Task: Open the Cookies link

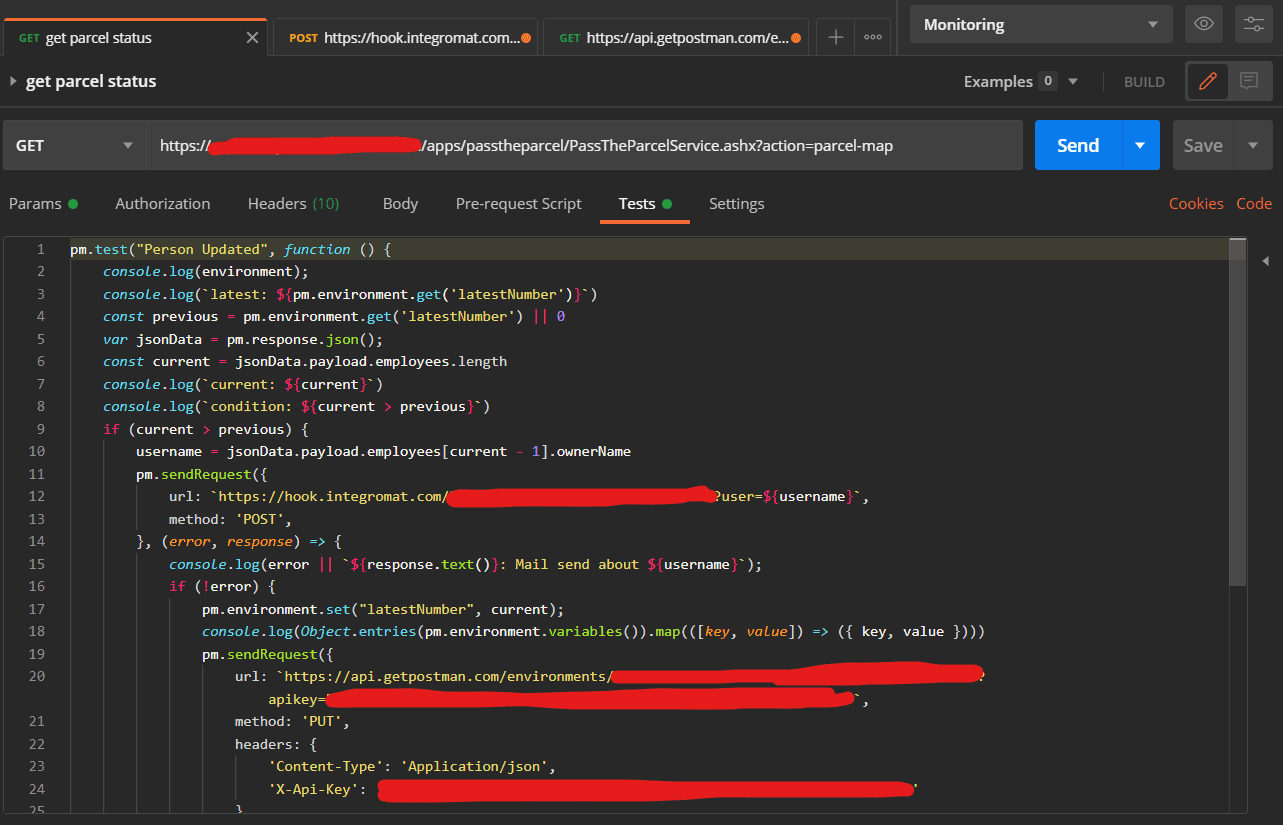Action: click(x=1196, y=204)
